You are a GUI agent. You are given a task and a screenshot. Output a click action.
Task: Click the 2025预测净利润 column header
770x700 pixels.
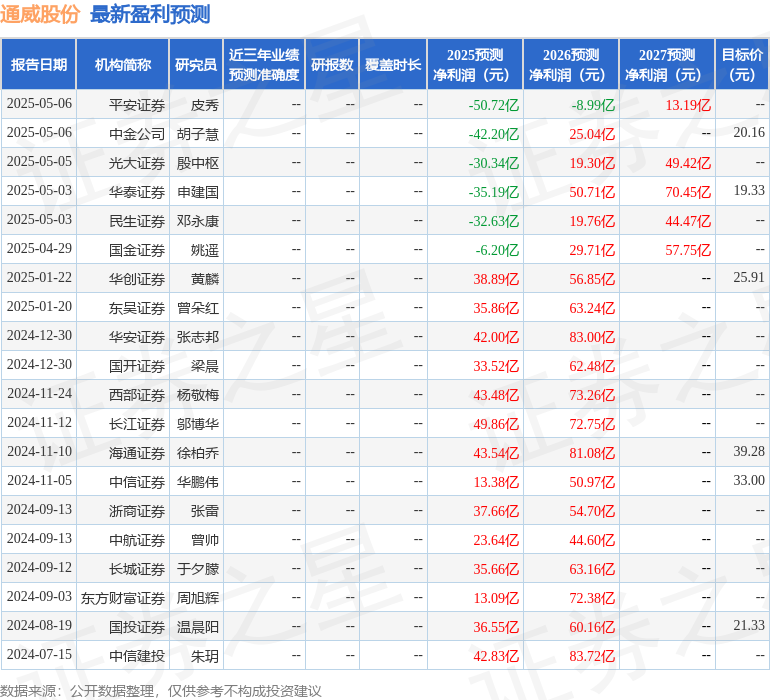[x=475, y=65]
